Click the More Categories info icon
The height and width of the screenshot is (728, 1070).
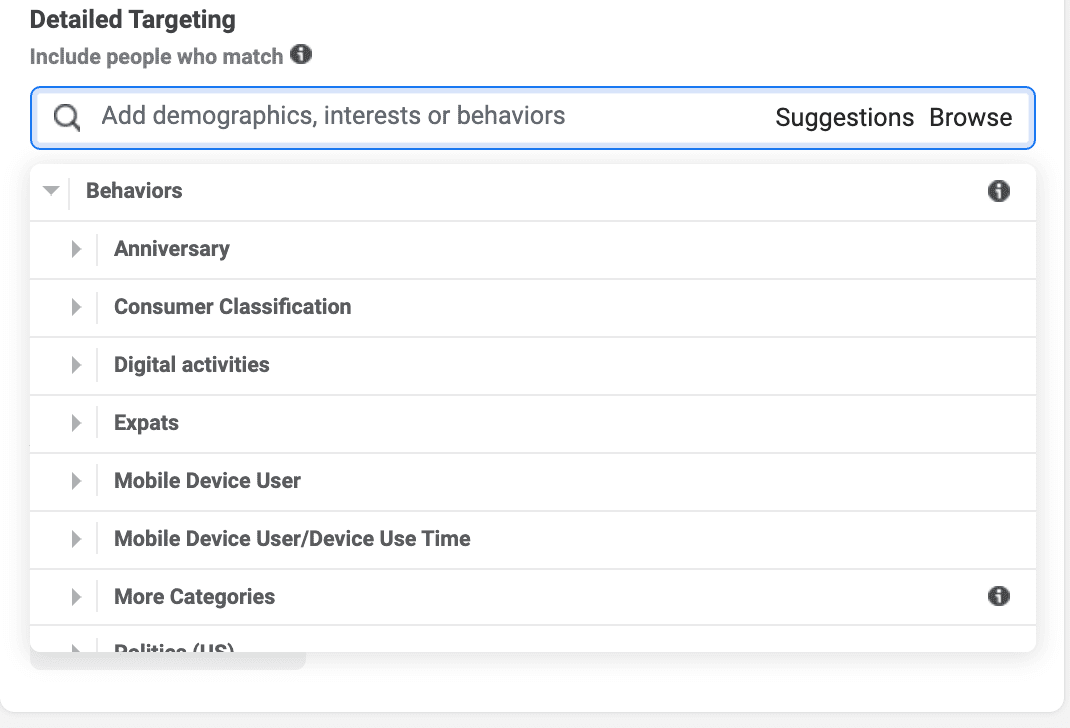998,597
